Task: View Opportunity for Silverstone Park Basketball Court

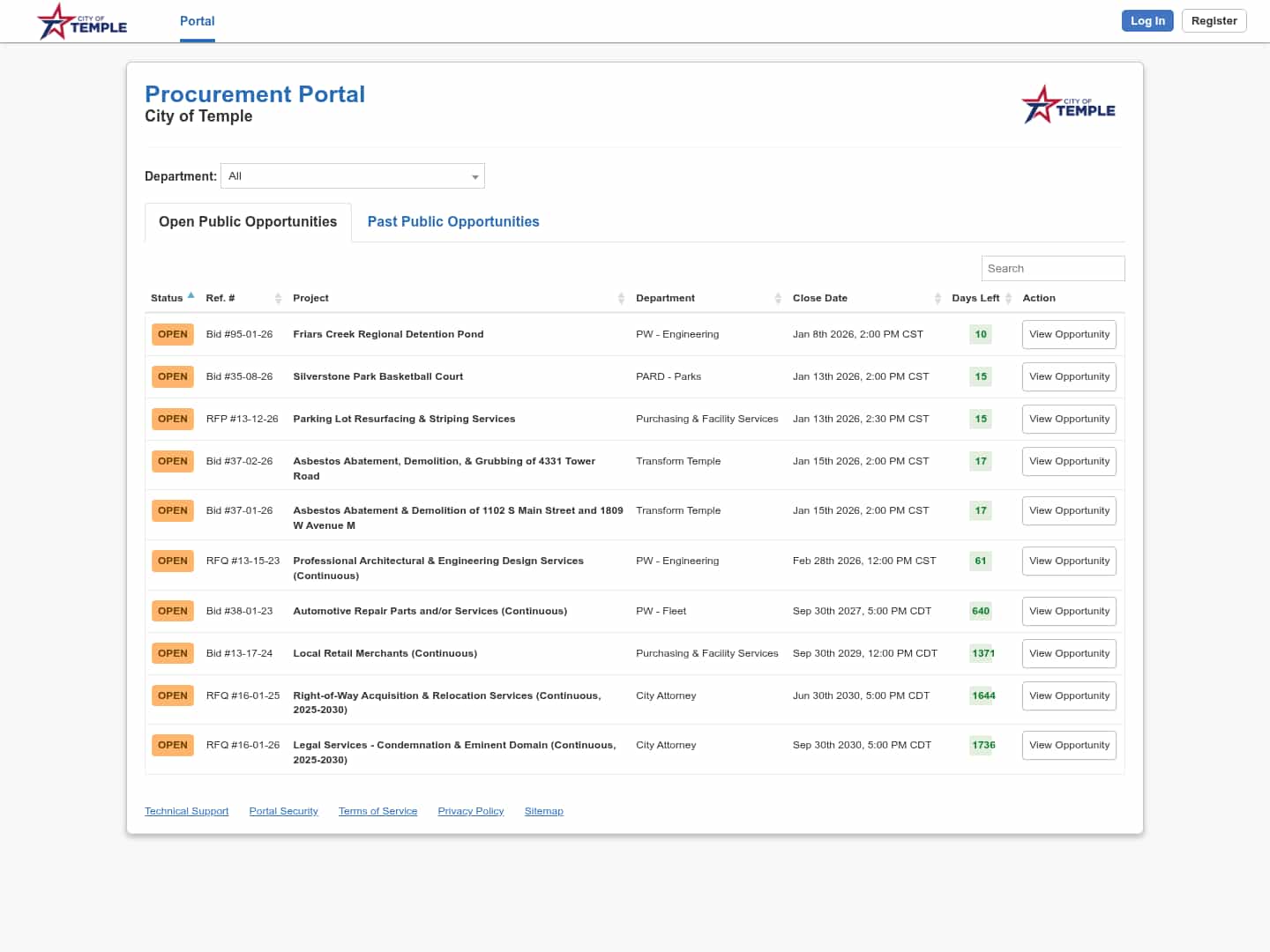Action: pyautogui.click(x=1069, y=377)
